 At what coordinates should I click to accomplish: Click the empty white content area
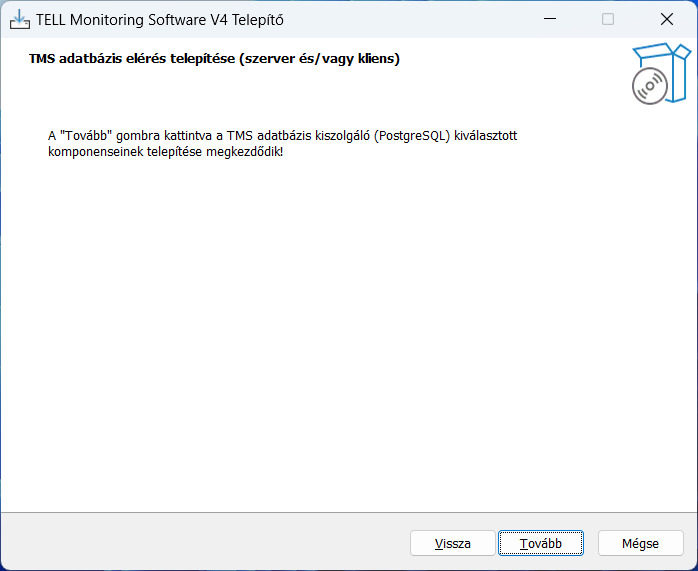(349, 334)
